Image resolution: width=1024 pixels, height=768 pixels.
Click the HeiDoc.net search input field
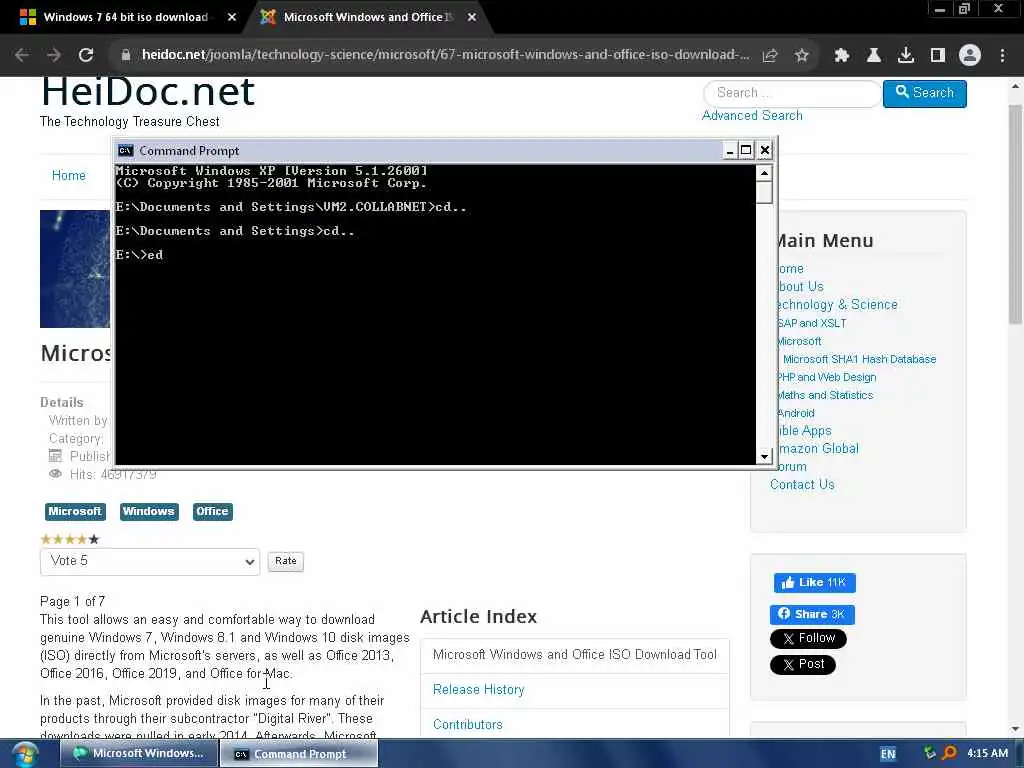point(792,93)
